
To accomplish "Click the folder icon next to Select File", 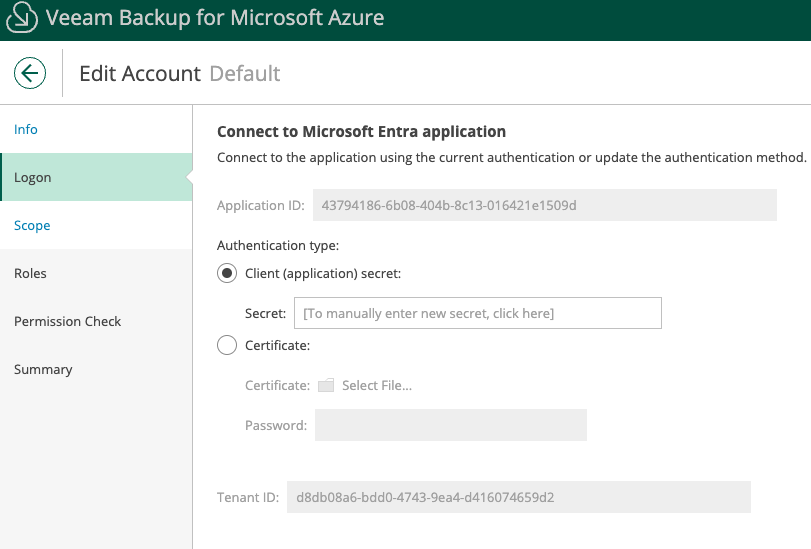I will pos(326,385).
